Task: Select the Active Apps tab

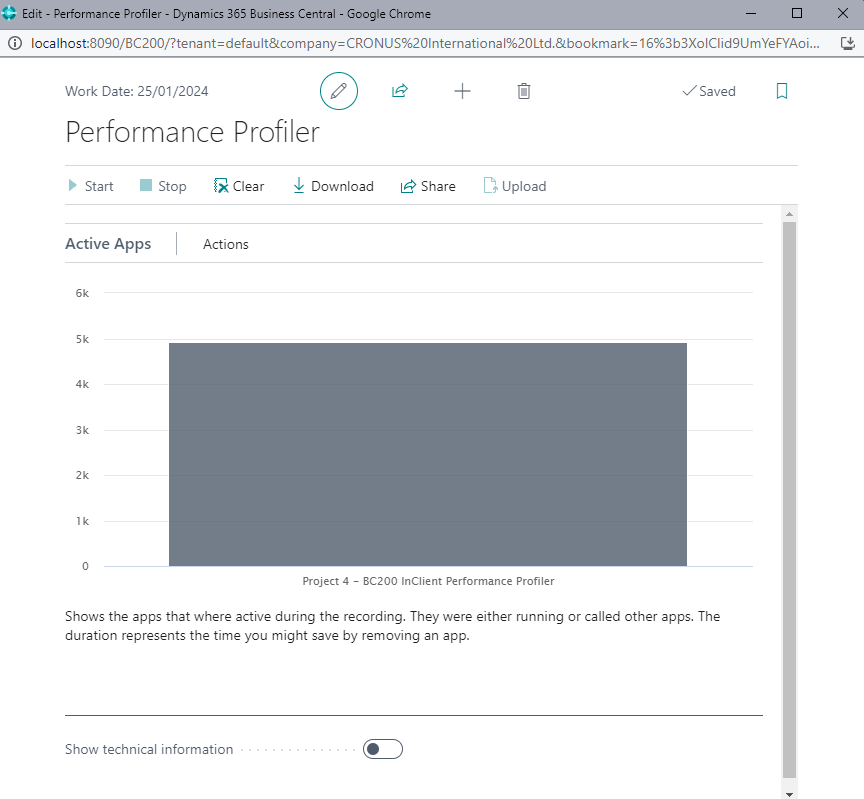Action: (108, 243)
